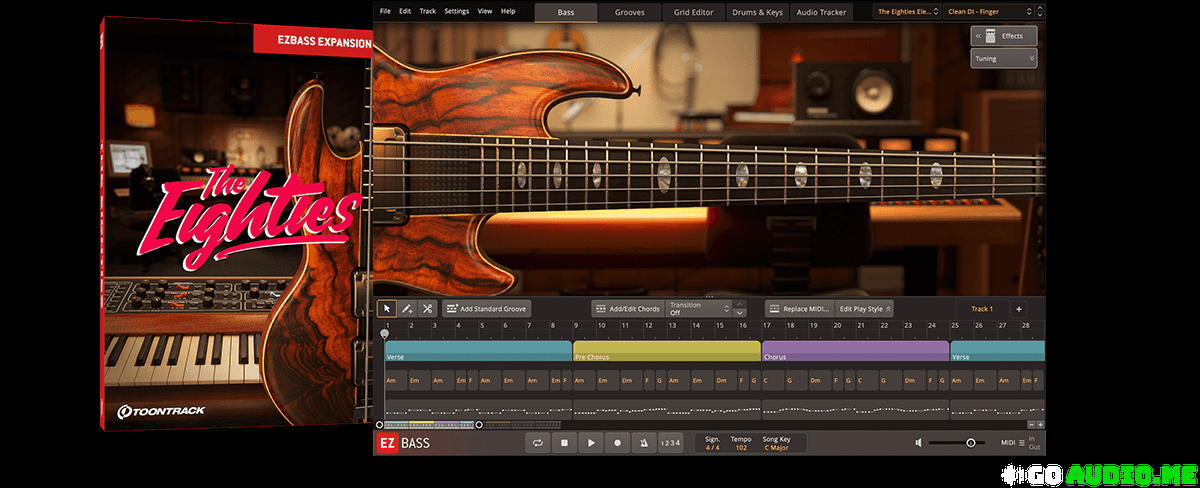Click the Add/Edit Chords button
1200x488 pixels.
pyautogui.click(x=627, y=309)
